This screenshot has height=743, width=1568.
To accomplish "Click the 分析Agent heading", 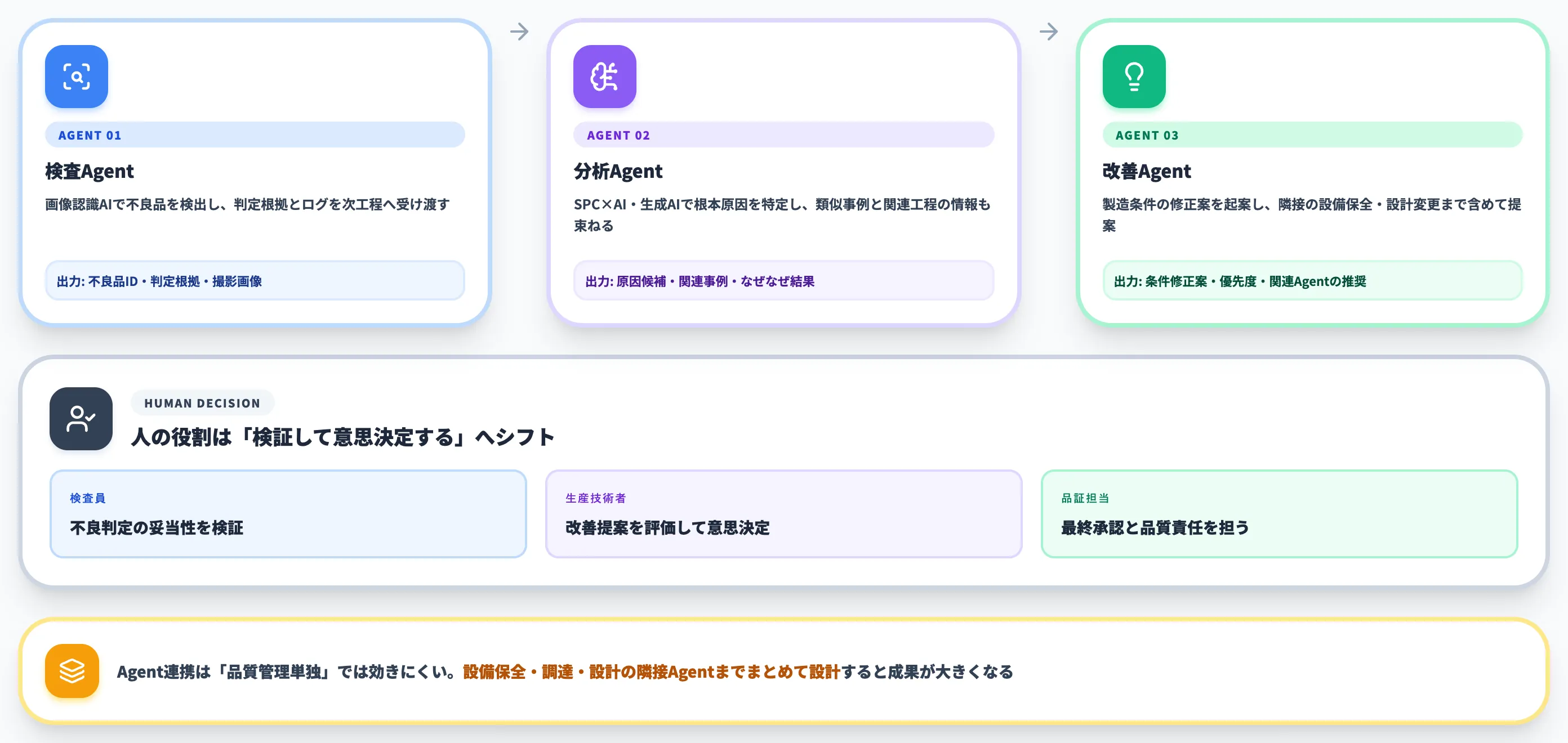I will click(x=618, y=171).
